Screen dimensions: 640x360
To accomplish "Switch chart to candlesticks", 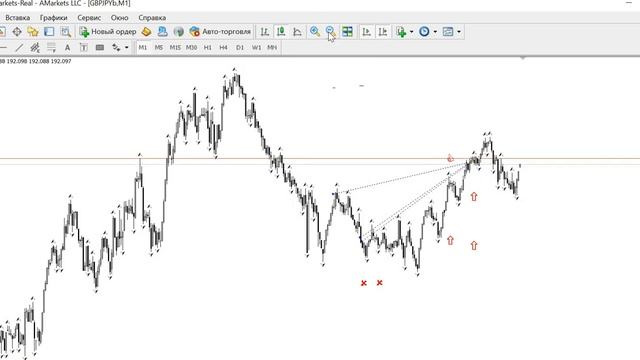I will 281,31.
